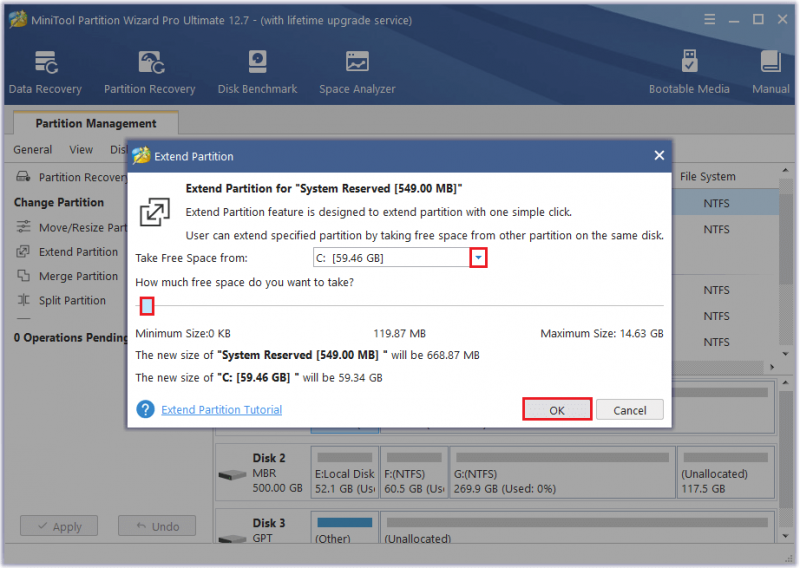Select Partition Recovery in left sidebar
800x568 pixels.
[x=71, y=177]
